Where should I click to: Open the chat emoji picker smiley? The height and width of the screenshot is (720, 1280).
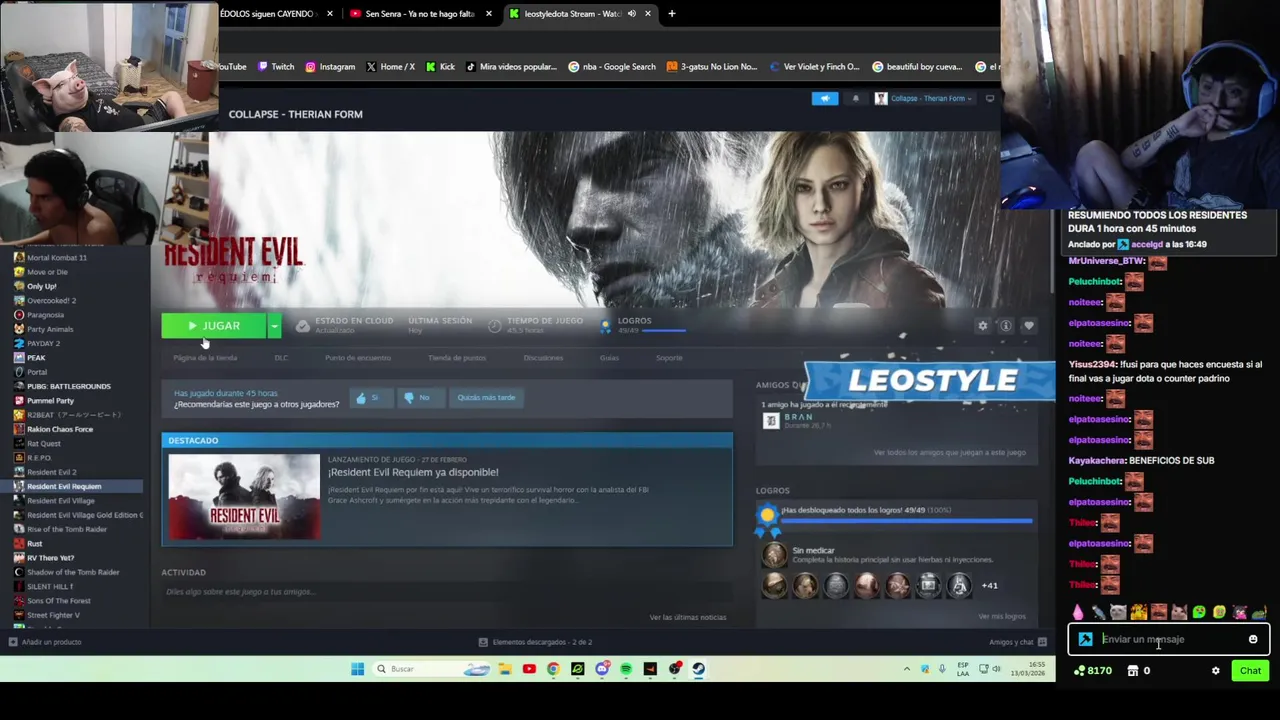pos(1253,640)
